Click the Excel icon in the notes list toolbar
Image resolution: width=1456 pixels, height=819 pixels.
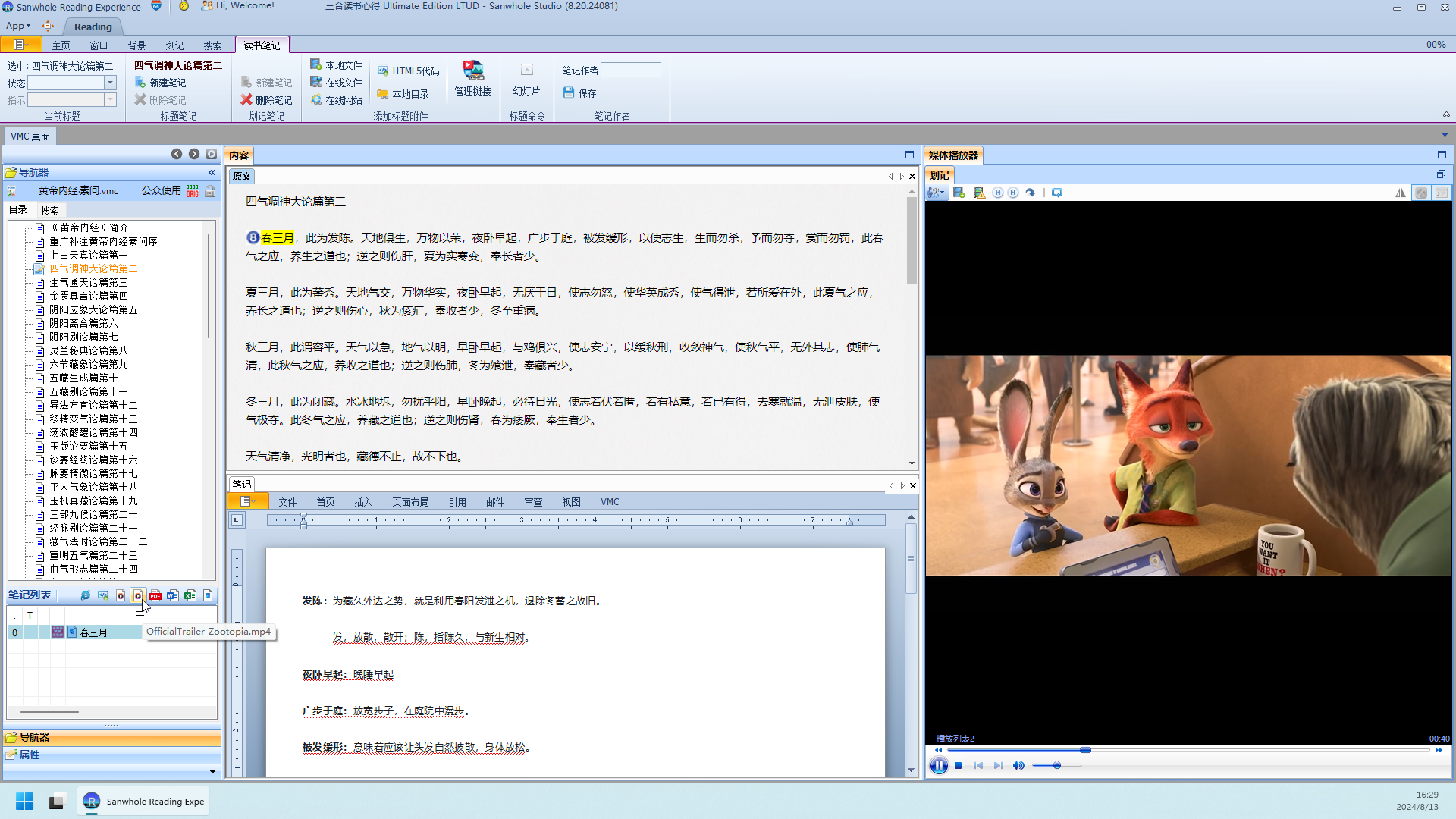pyautogui.click(x=190, y=595)
